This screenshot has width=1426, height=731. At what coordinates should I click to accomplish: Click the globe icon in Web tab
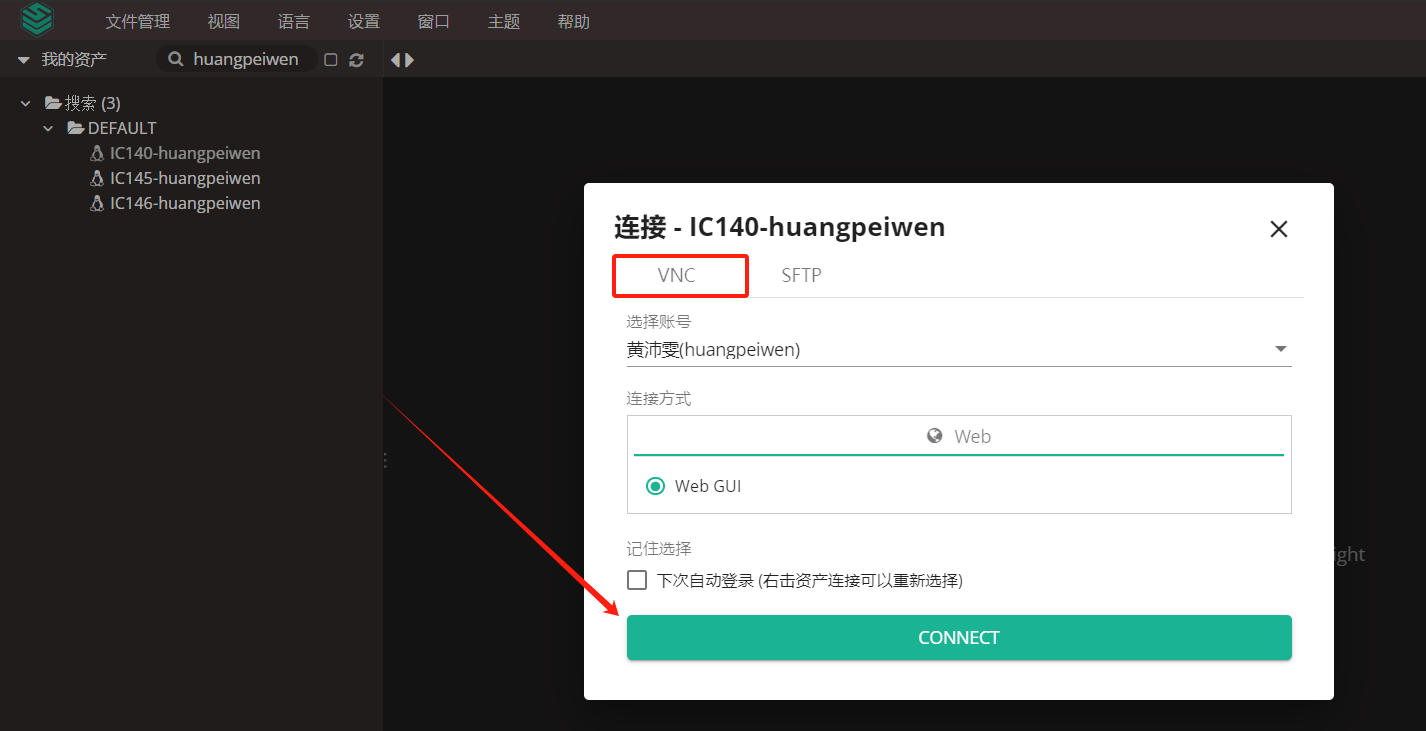click(935, 436)
